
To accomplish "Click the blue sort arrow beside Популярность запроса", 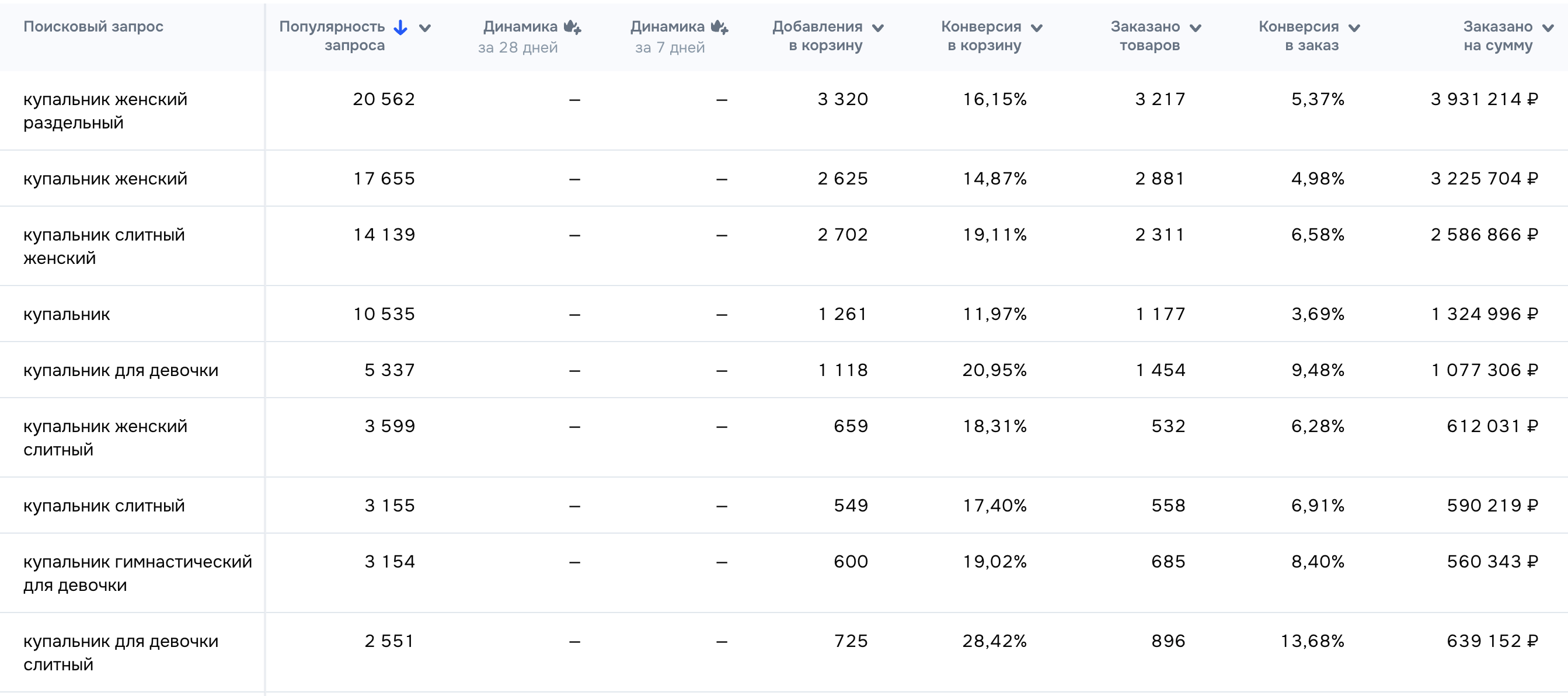I will pyautogui.click(x=400, y=27).
